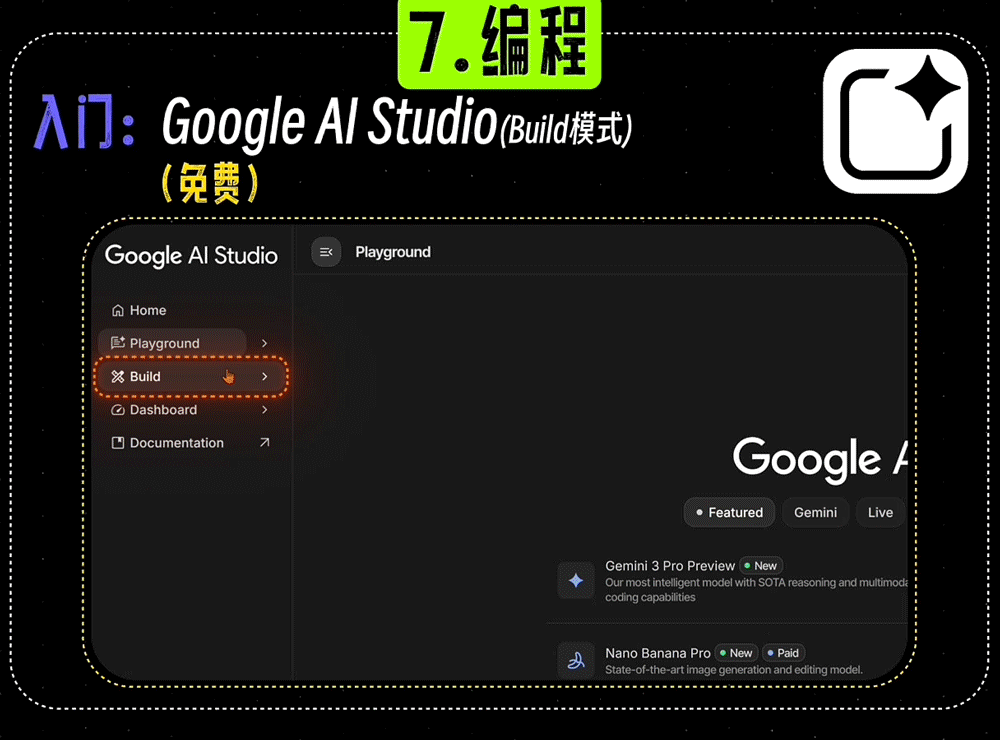This screenshot has height=740, width=1000.
Task: Select the Gemini filter tab
Action: click(x=816, y=512)
